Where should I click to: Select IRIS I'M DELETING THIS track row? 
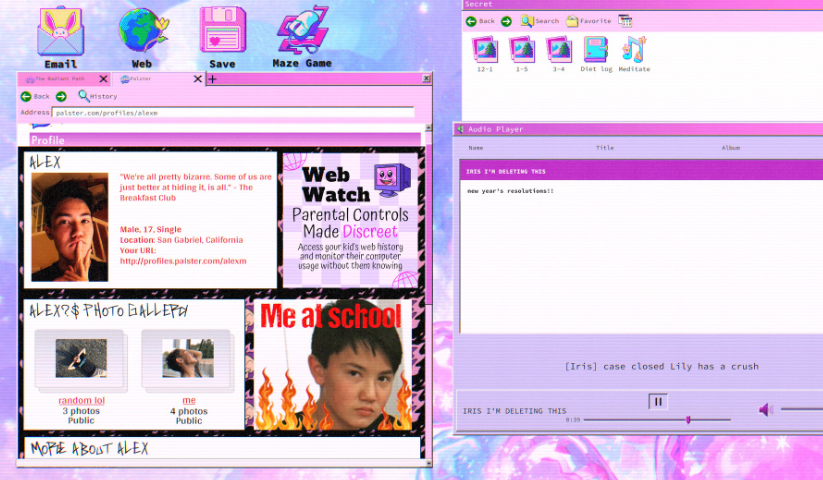[x=641, y=172]
